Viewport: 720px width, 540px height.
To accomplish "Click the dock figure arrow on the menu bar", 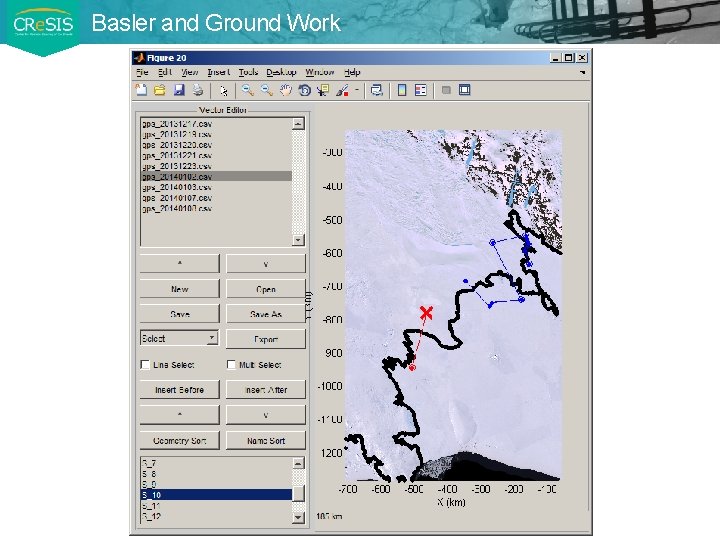I will click(582, 73).
